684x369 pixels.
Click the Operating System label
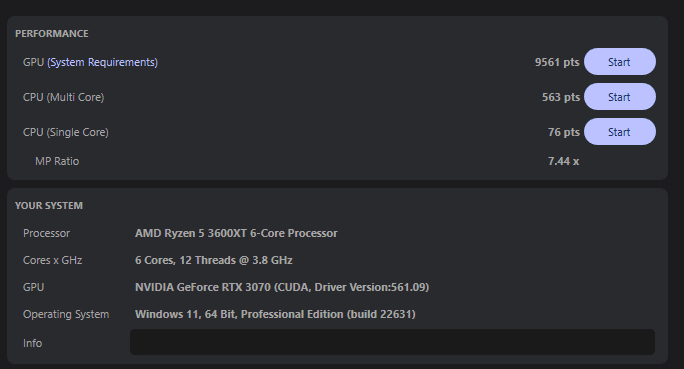[66, 314]
